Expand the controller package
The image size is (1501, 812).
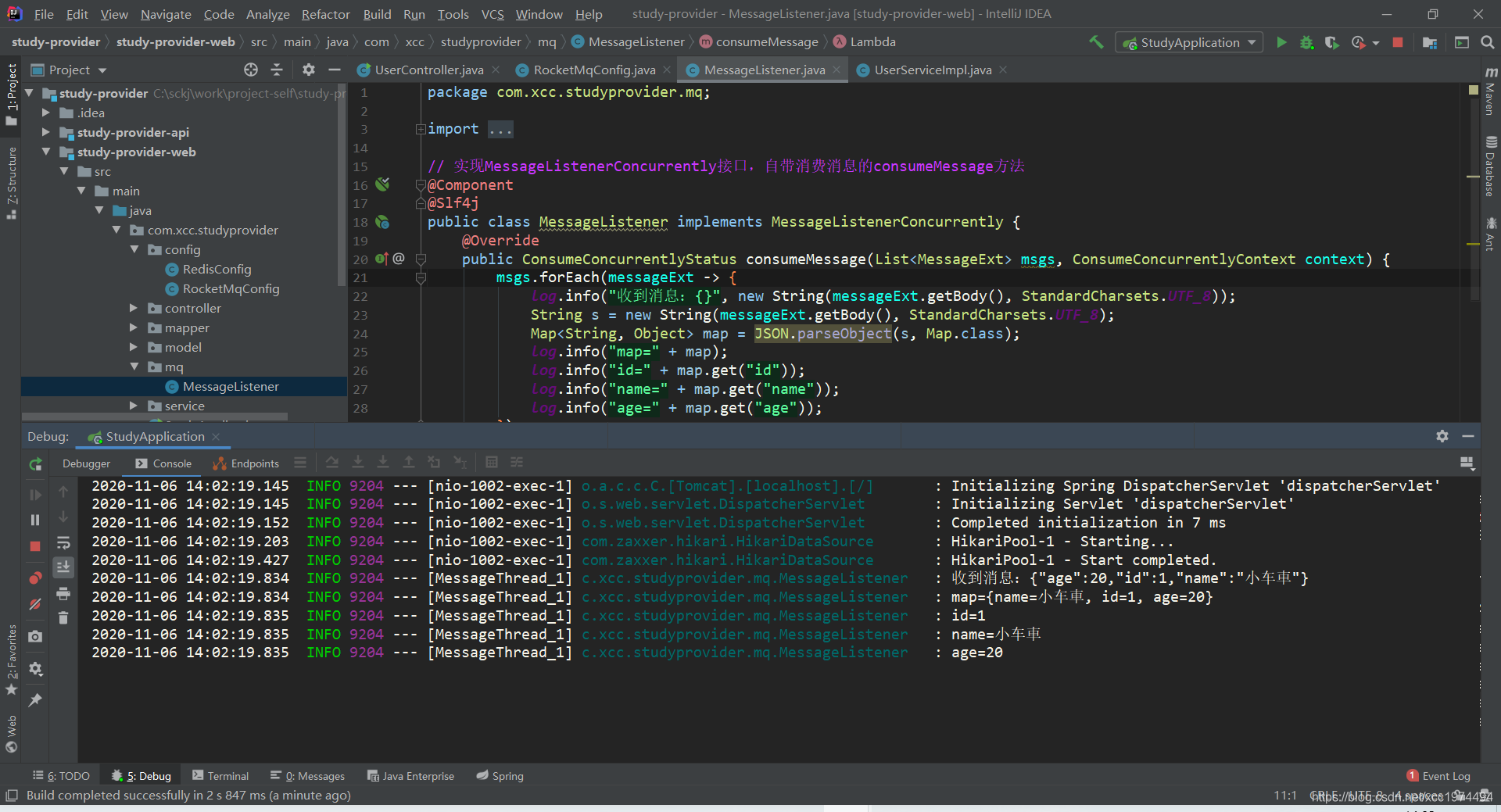pyautogui.click(x=134, y=308)
